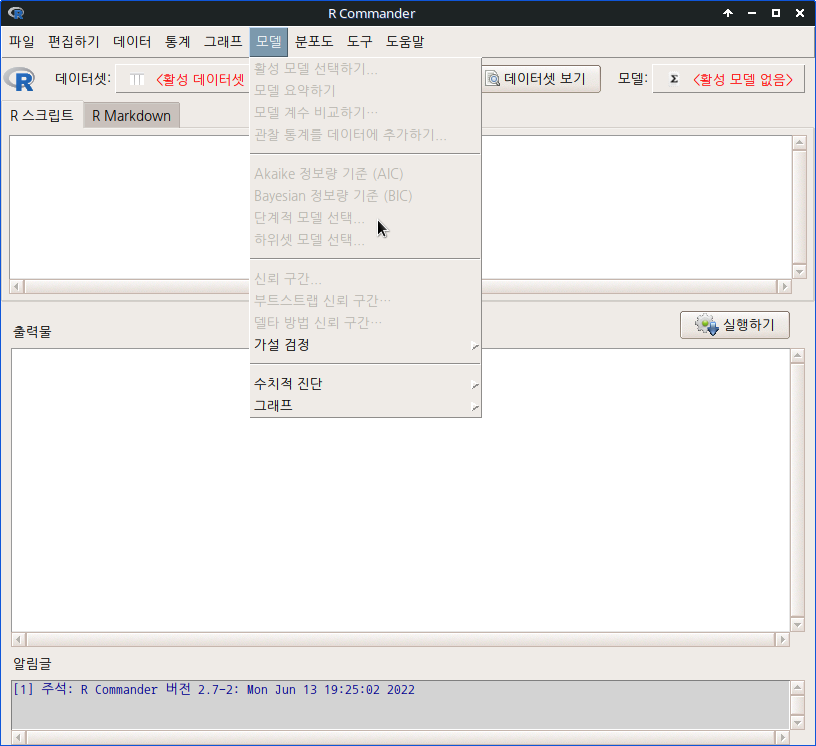Click the 데이터셋 보기 button

541,79
